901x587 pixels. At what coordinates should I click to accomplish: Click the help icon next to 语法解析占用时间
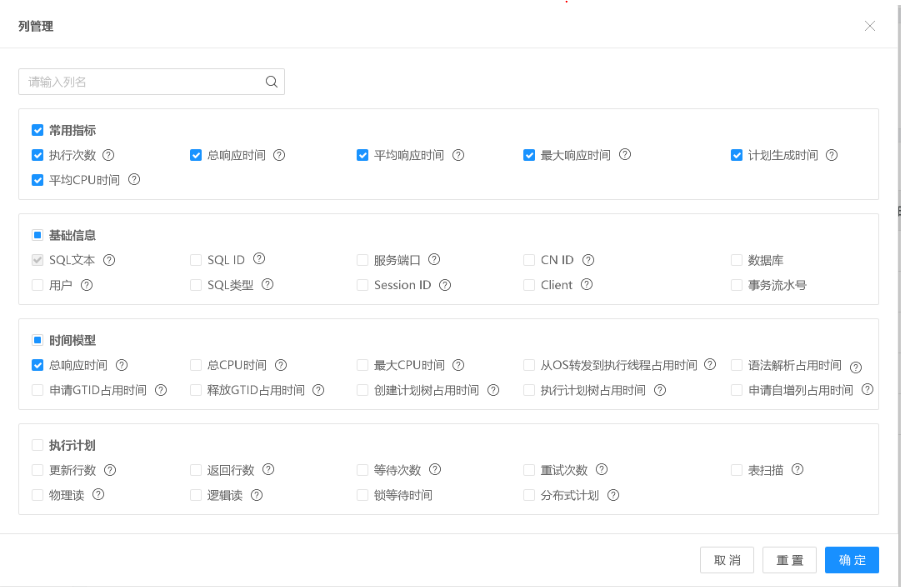pyautogui.click(x=855, y=367)
